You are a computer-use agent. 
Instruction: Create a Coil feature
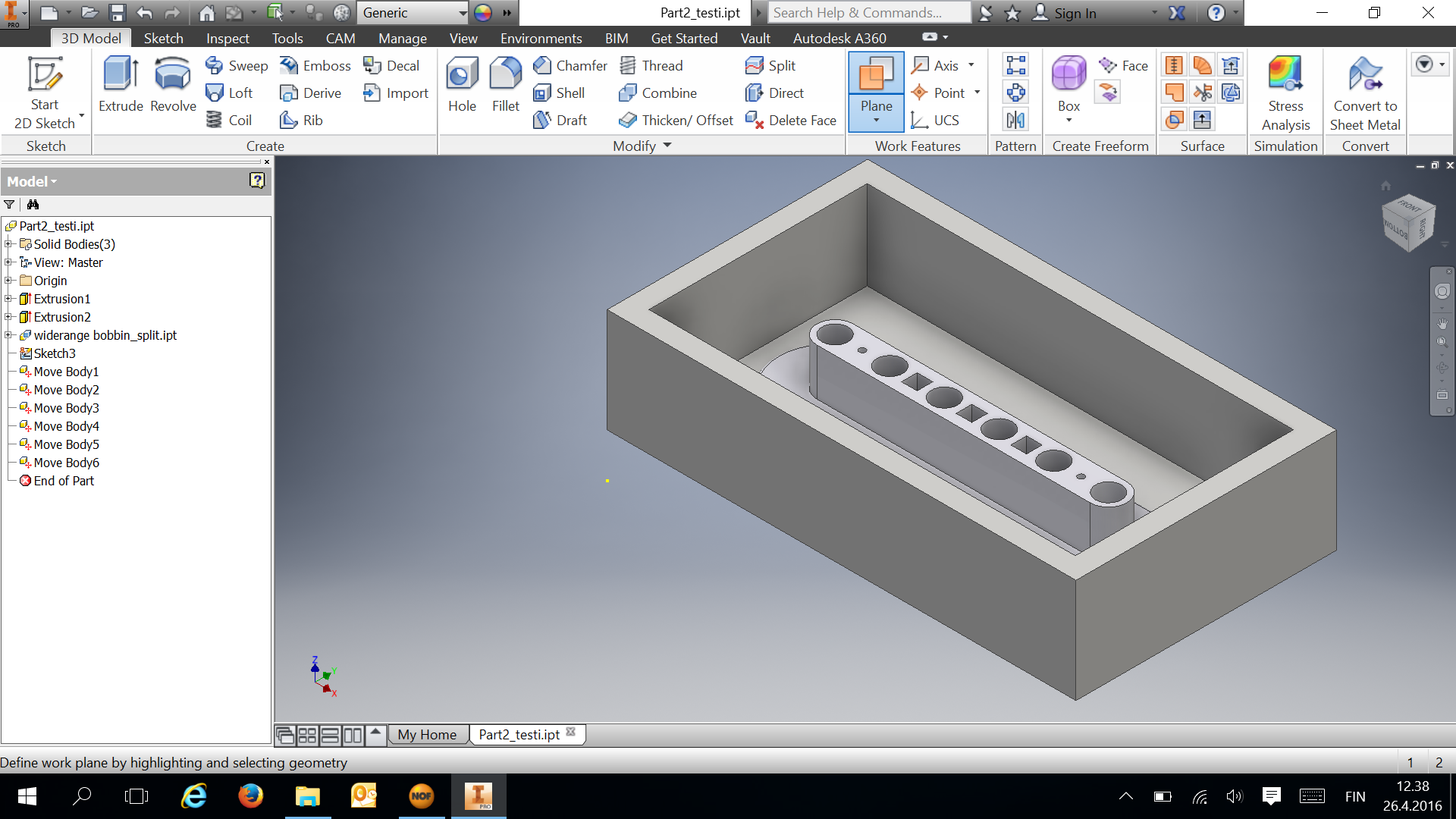(x=229, y=121)
